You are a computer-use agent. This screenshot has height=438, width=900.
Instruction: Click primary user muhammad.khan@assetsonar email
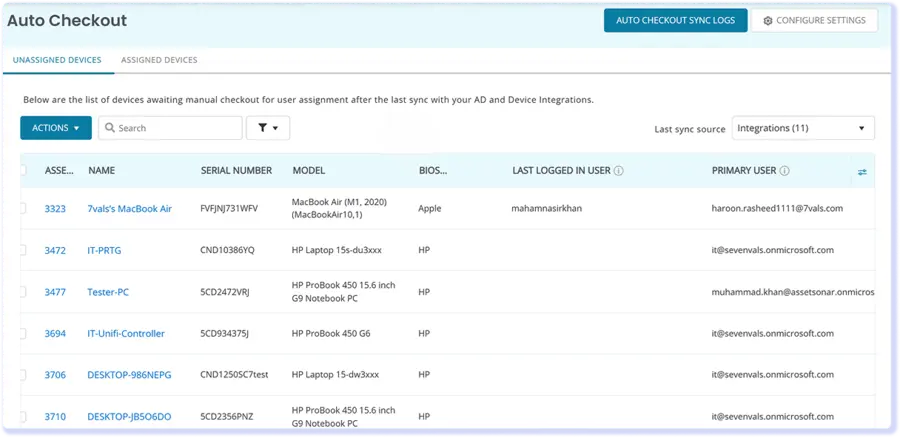[x=793, y=292]
